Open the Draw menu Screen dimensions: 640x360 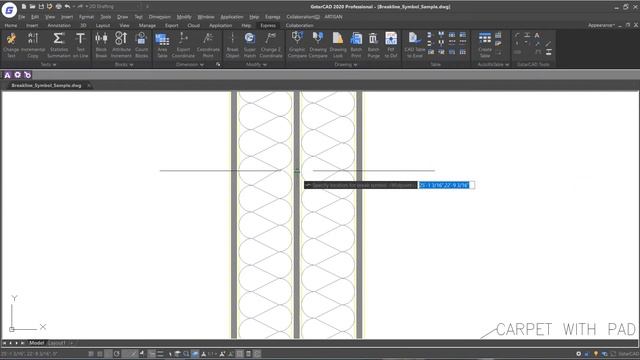tap(122, 17)
